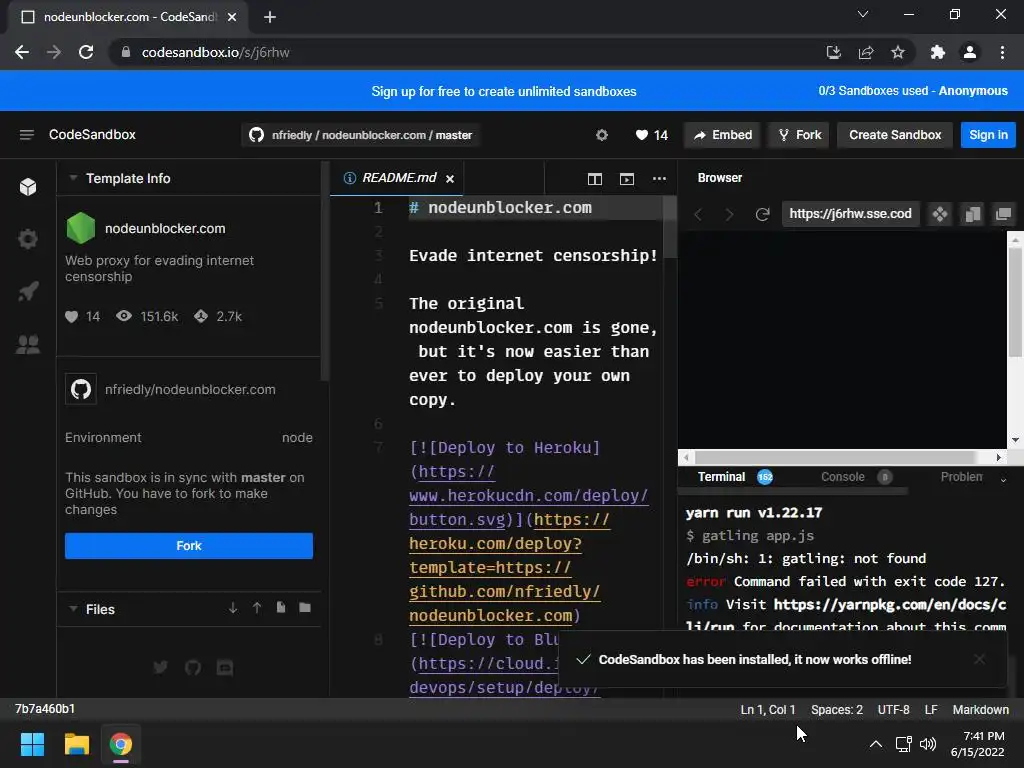Open the CodeSandbox hamburger menu
The height and width of the screenshot is (768, 1024).
[26, 135]
